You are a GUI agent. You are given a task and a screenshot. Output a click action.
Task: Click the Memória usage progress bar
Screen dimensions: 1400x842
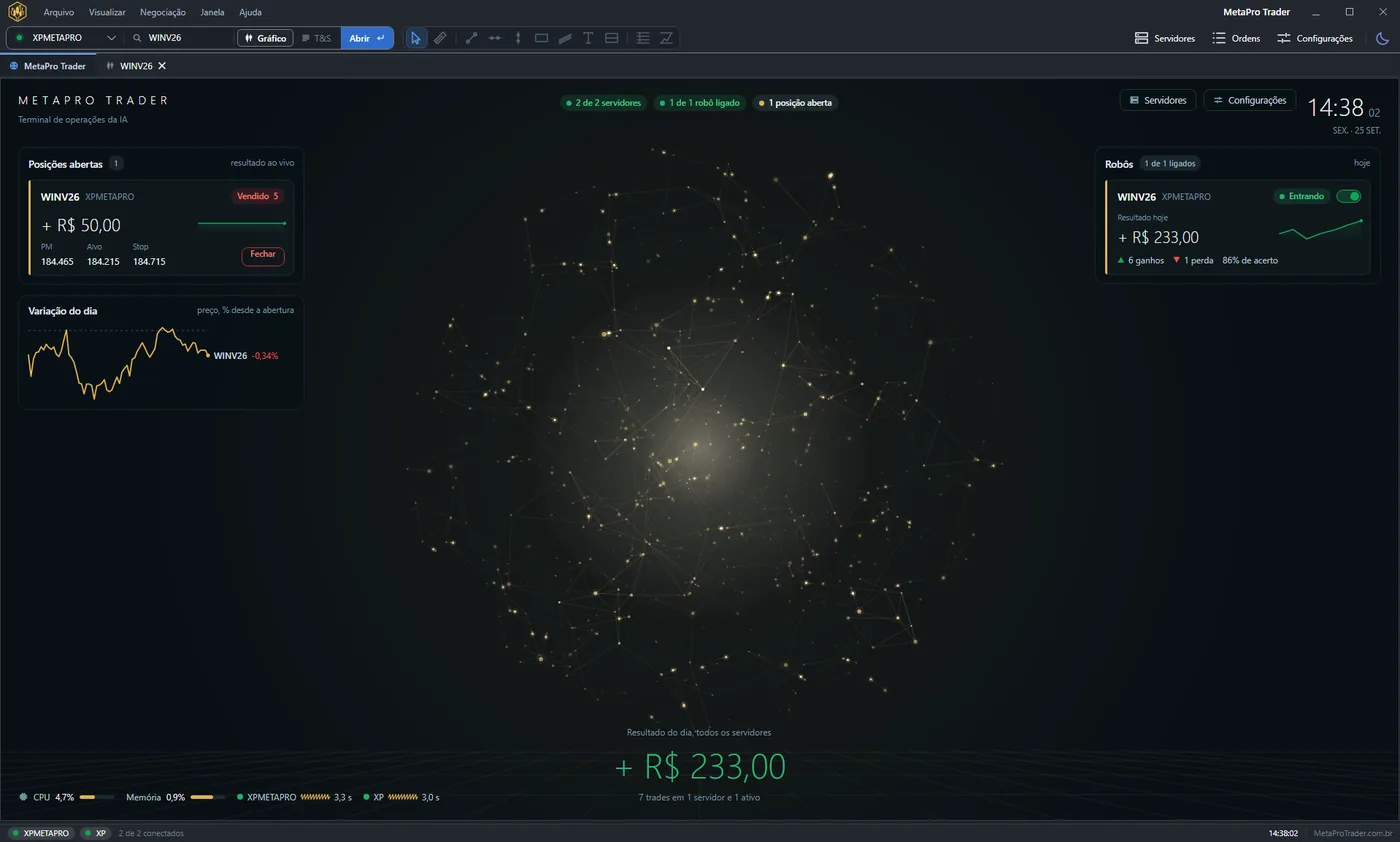[x=208, y=797]
